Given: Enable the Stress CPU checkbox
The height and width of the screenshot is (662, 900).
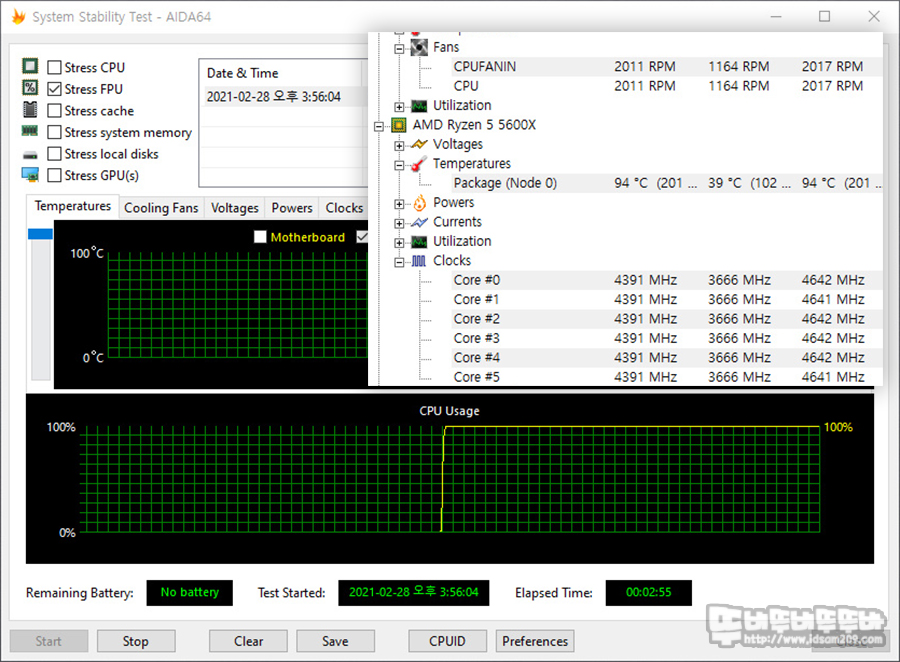Looking at the screenshot, I should point(55,68).
